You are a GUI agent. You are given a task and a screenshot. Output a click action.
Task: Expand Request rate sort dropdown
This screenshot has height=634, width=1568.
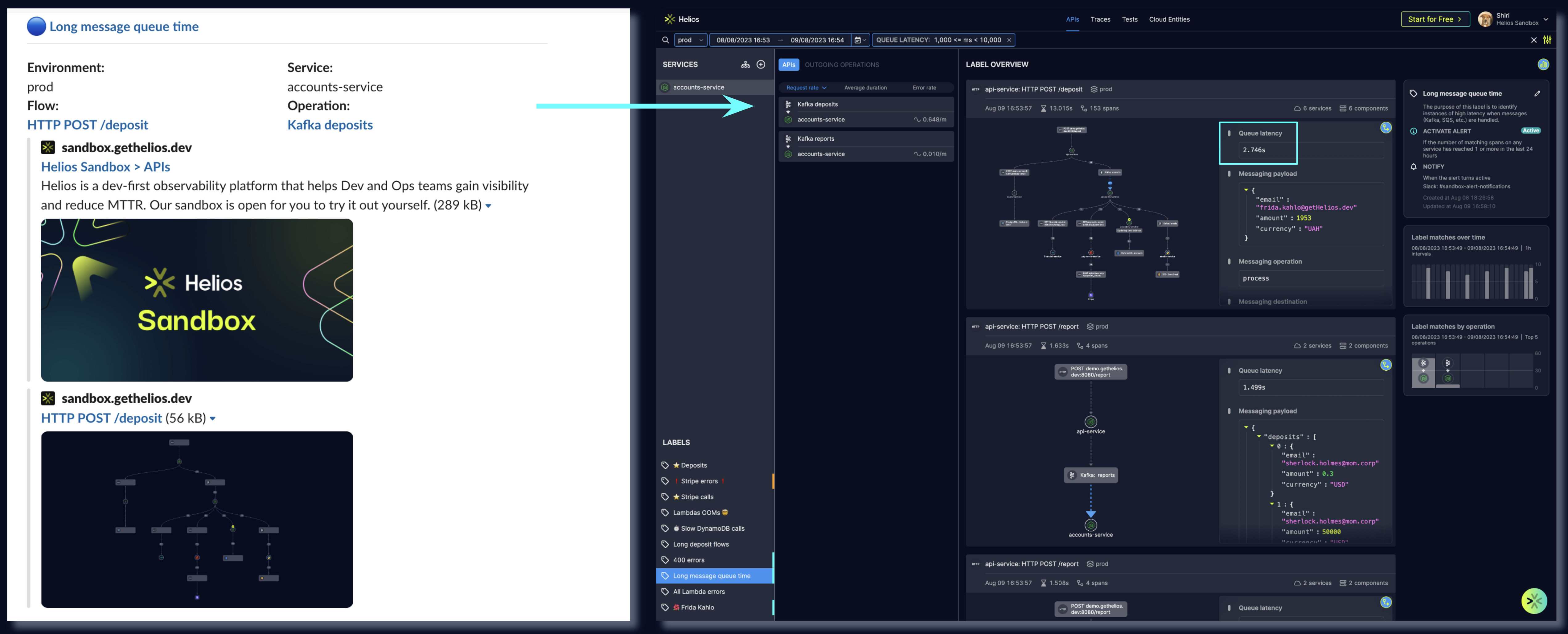pyautogui.click(x=806, y=88)
